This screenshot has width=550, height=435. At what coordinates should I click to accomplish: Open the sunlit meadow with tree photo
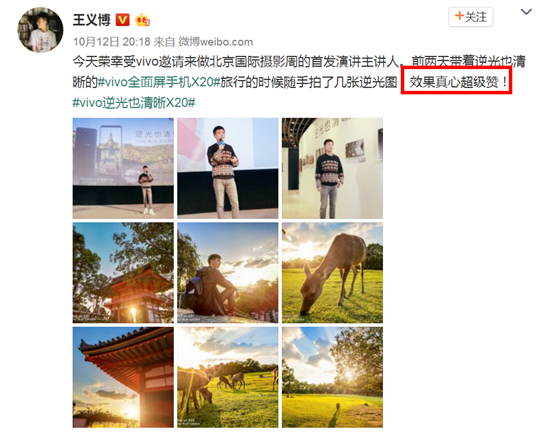pos(333,377)
